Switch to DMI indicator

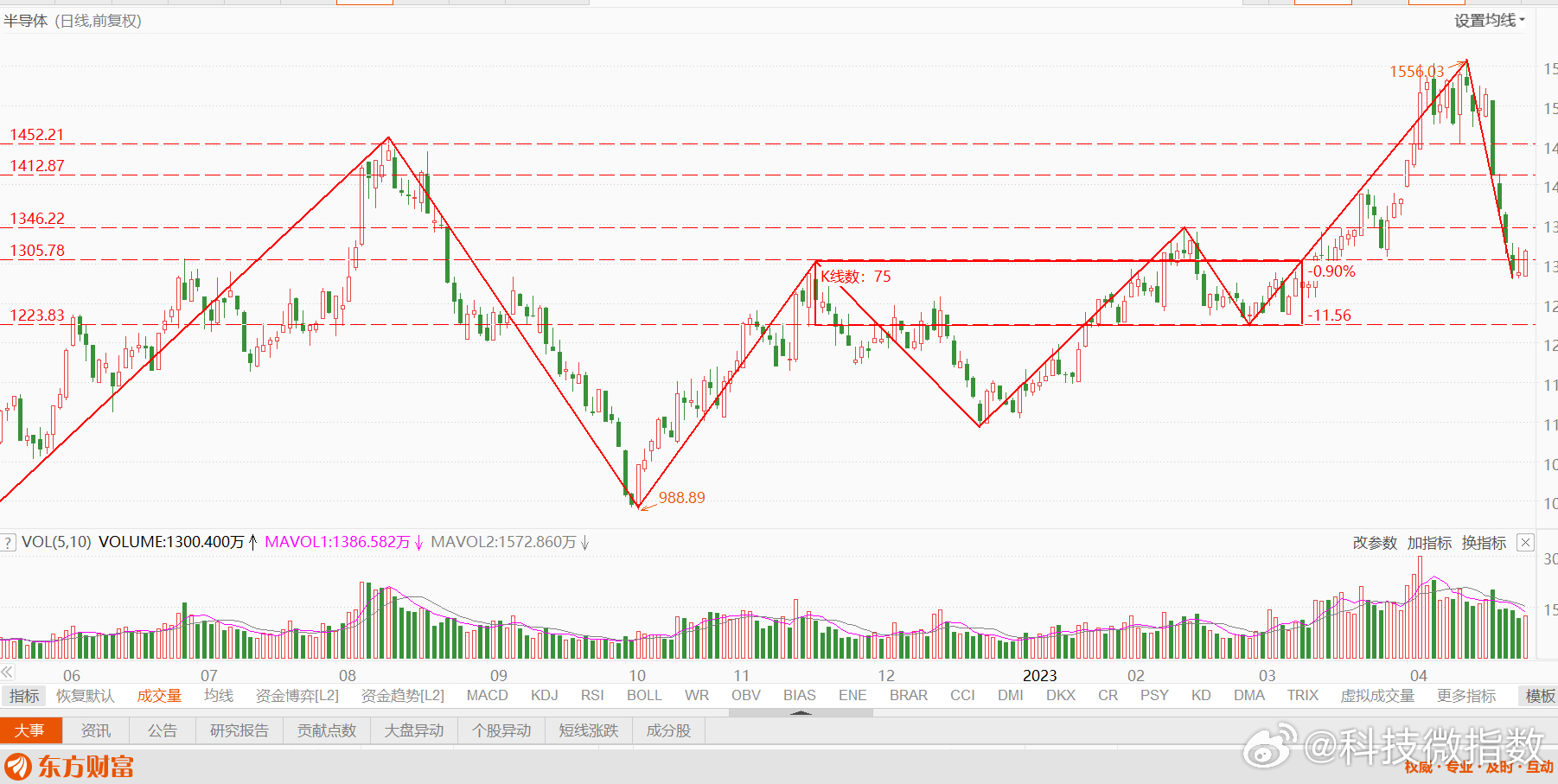pos(1011,696)
